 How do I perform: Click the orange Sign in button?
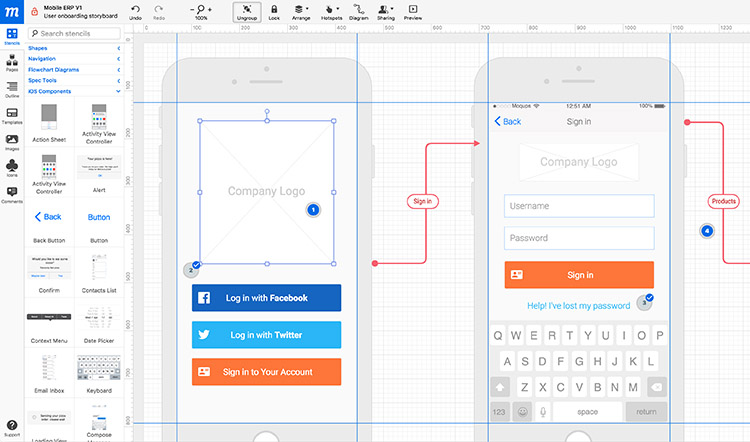pyautogui.click(x=579, y=275)
